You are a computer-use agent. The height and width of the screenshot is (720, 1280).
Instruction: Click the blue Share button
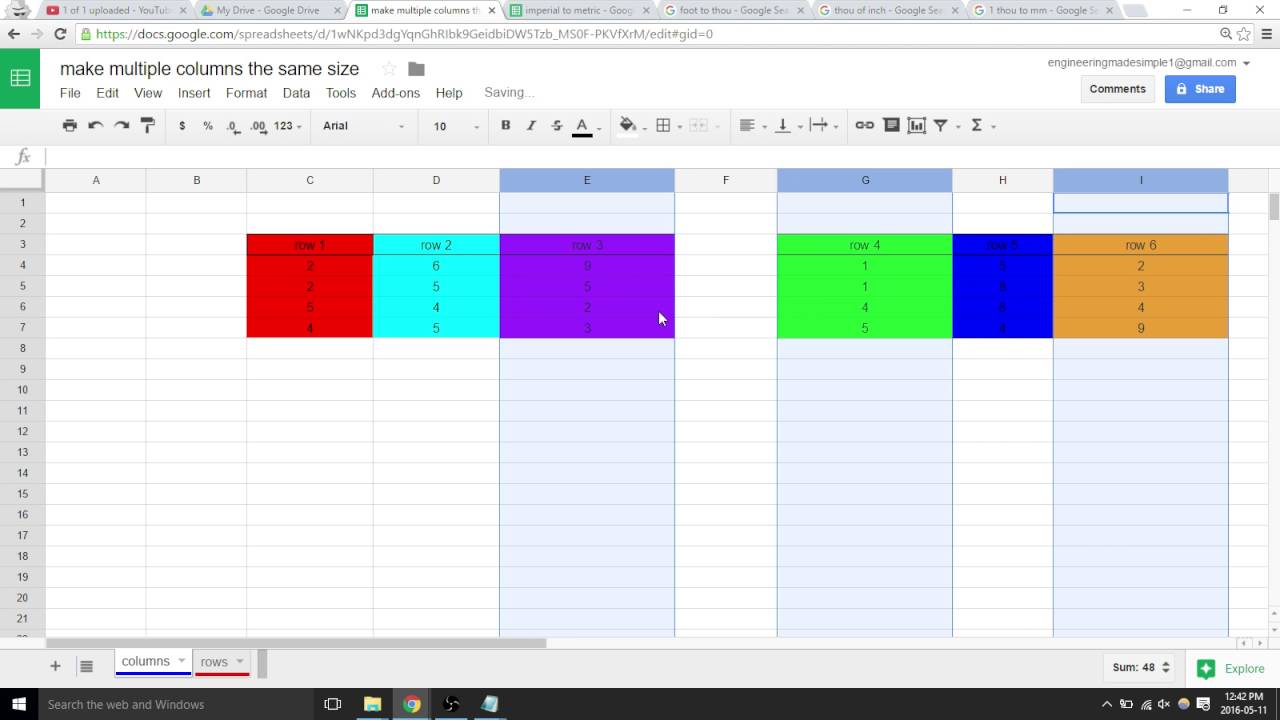click(x=1200, y=89)
